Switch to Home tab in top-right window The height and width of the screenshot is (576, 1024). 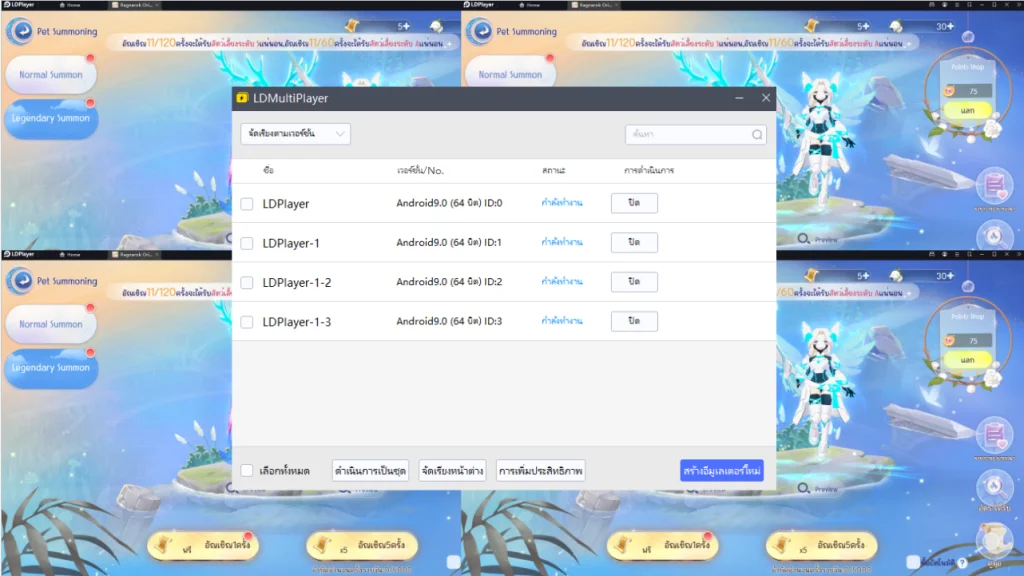tap(530, 5)
